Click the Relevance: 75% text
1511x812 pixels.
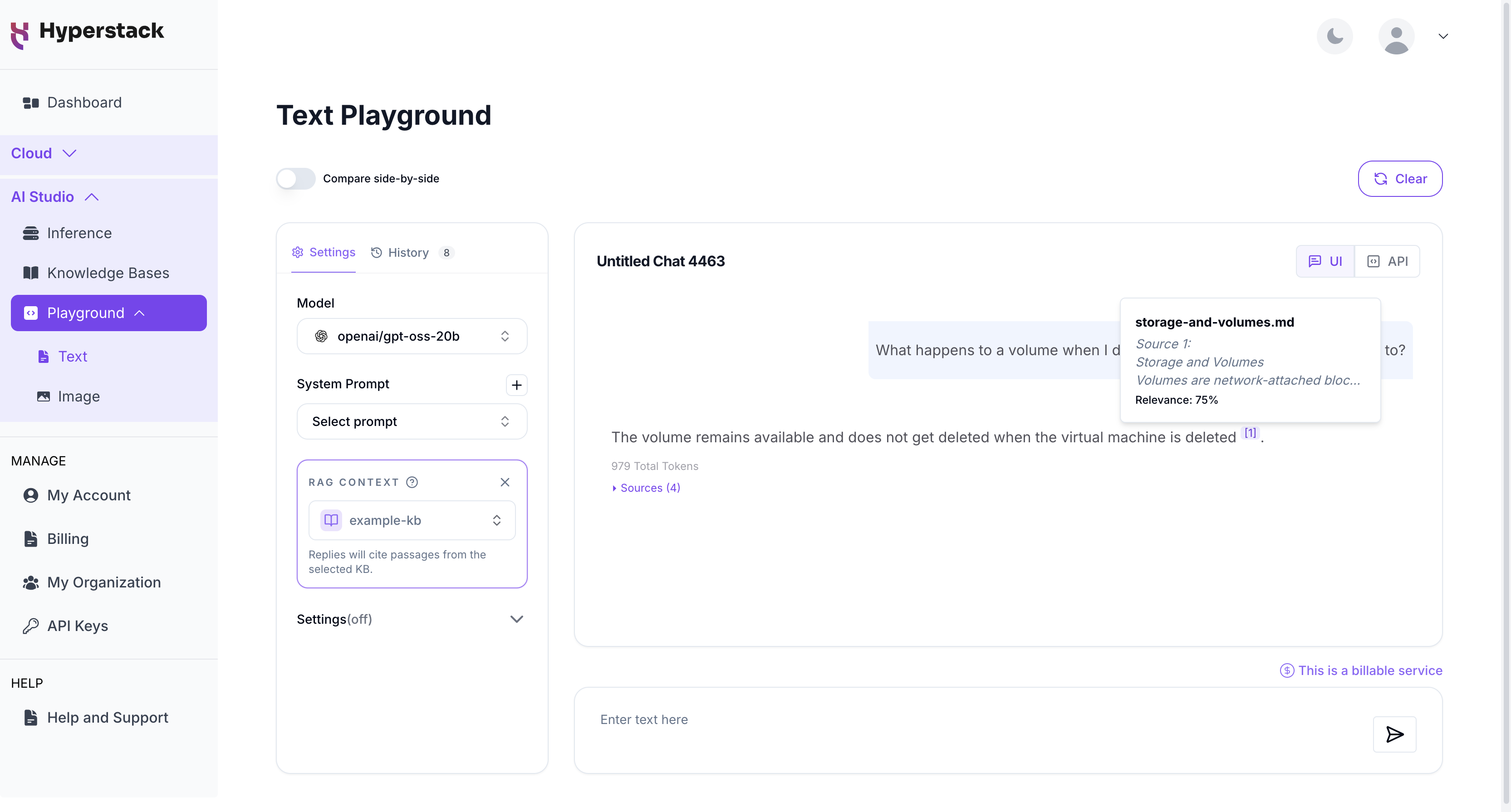pyautogui.click(x=1176, y=400)
